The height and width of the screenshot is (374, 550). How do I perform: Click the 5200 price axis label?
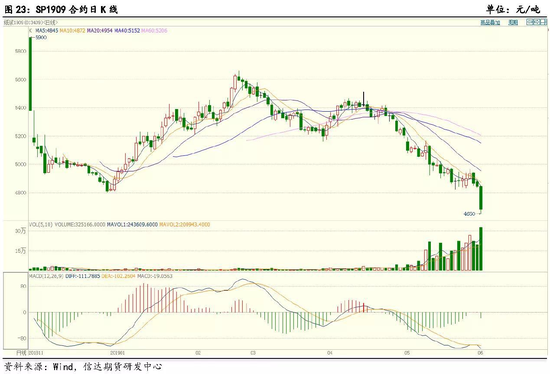pos(20,136)
